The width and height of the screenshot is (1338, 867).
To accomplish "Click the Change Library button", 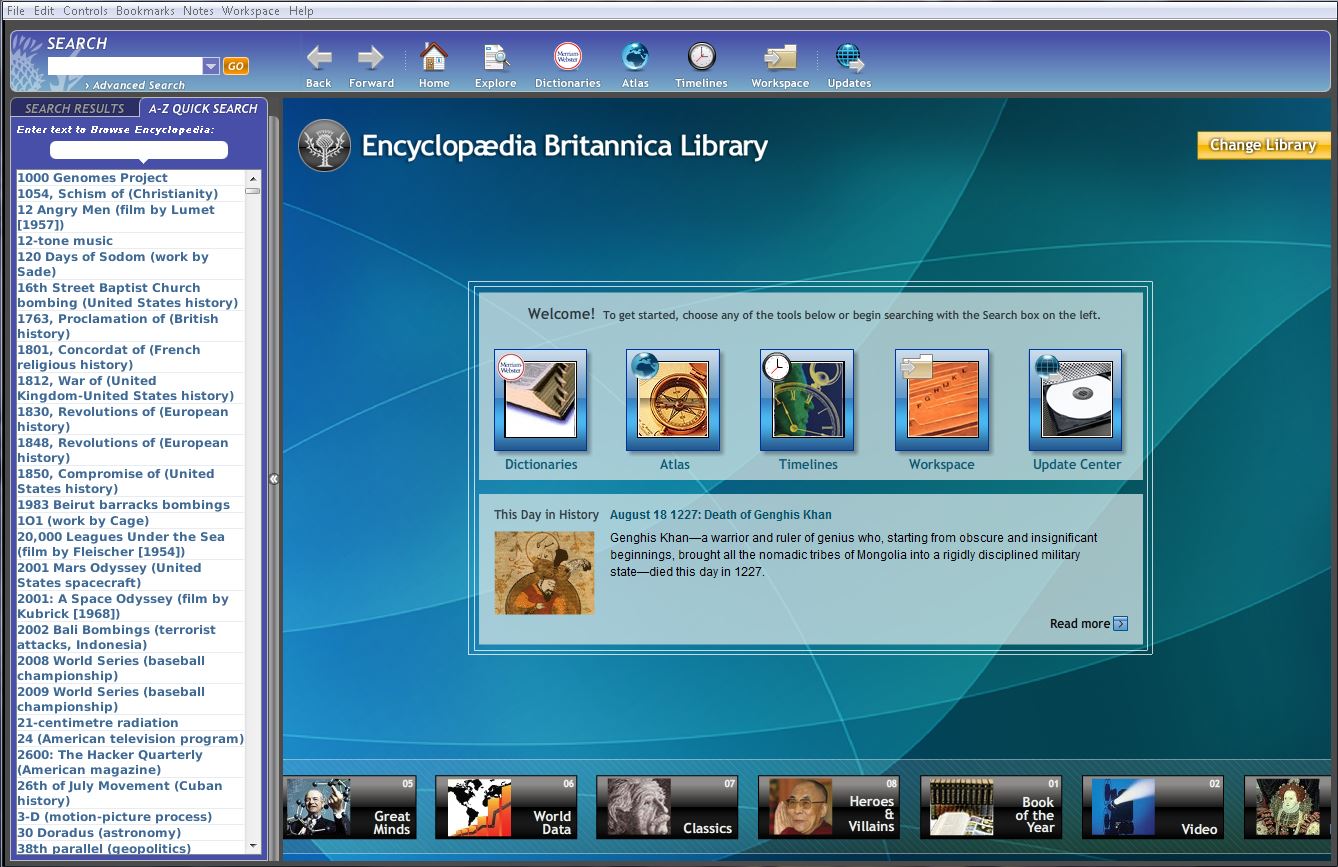I will click(1262, 145).
